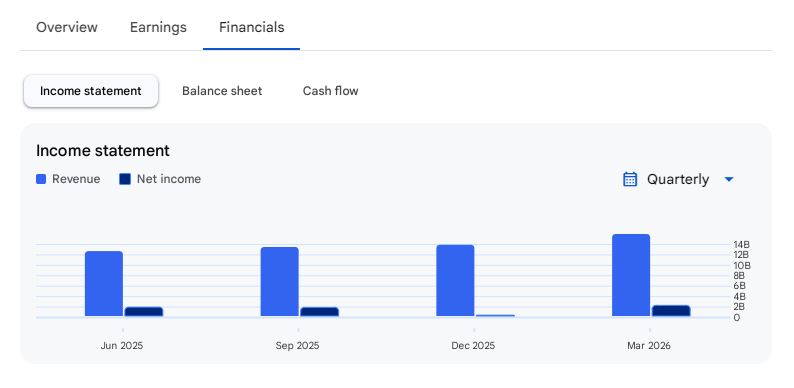Click the Net income legend label
Screen dimensions: 794x388
[169, 179]
